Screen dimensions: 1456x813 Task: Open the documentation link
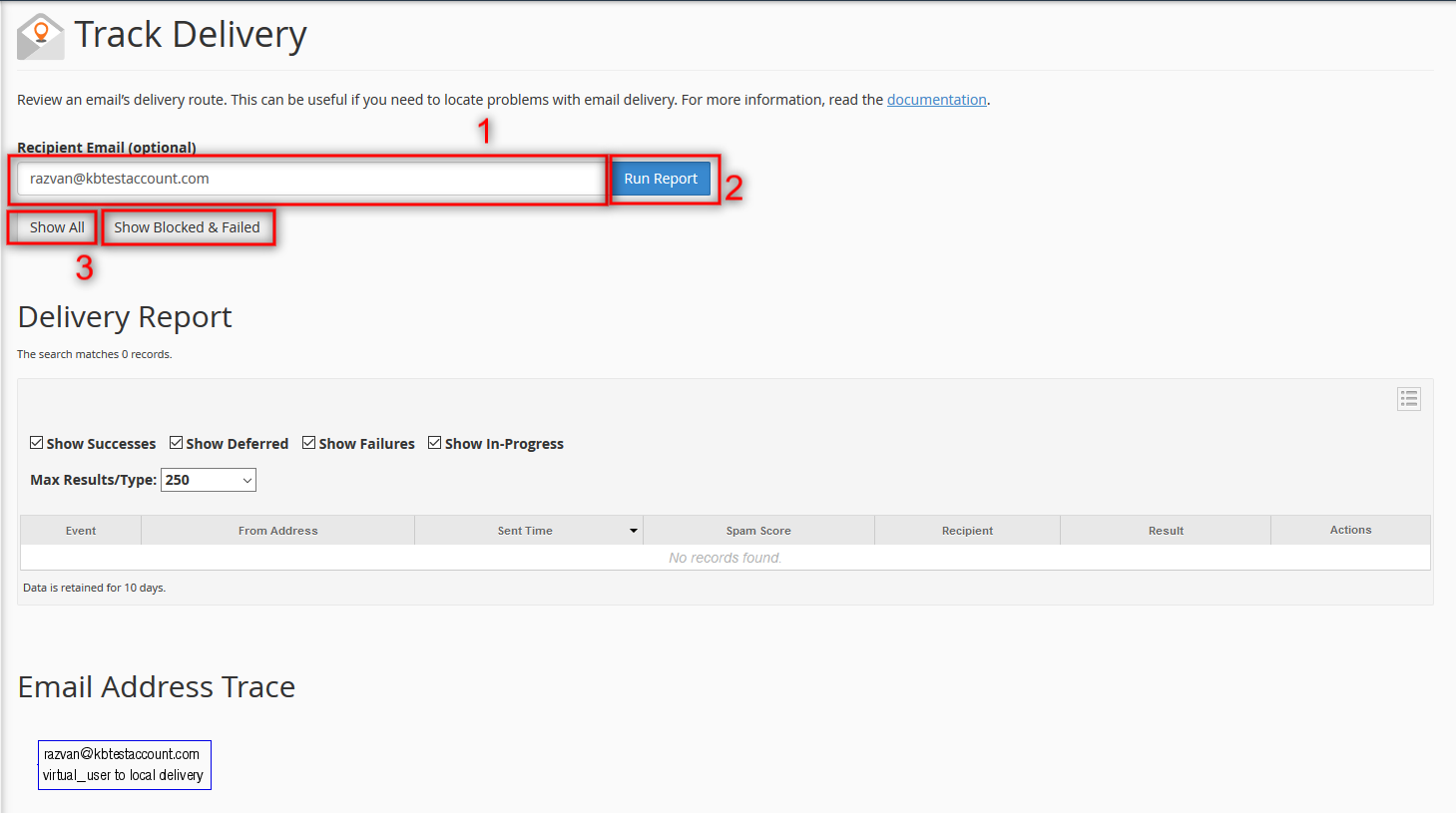(x=936, y=100)
